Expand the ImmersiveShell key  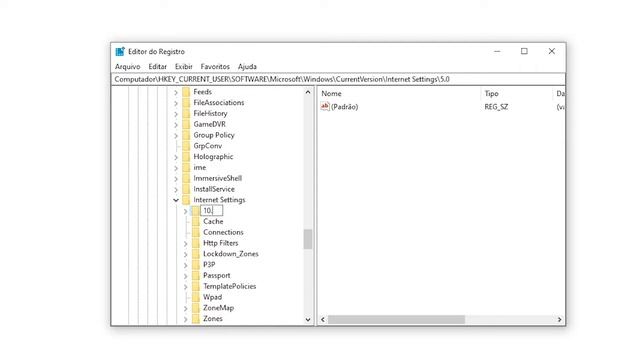(176, 179)
